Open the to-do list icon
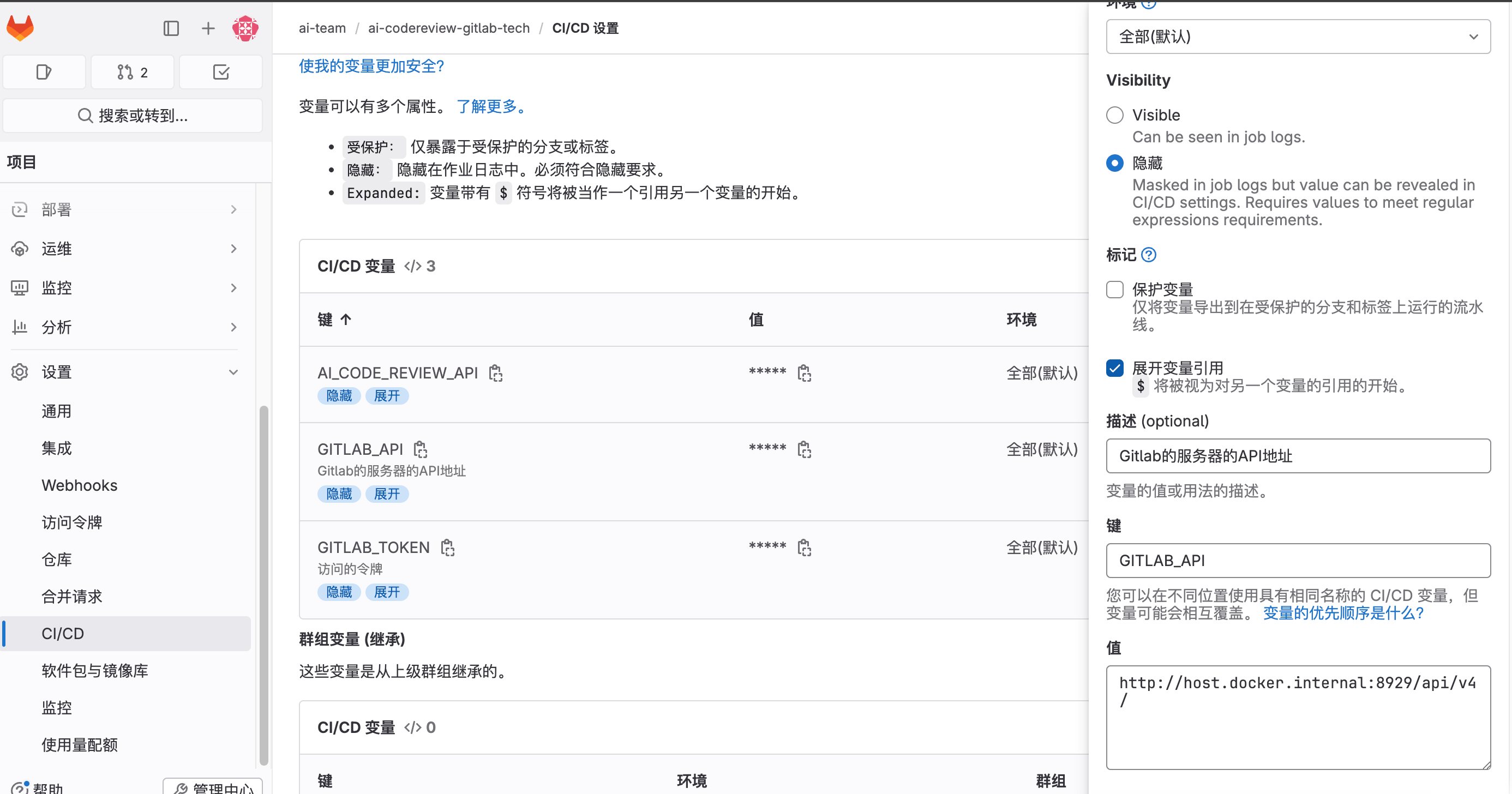This screenshot has width=1512, height=794. click(x=221, y=72)
